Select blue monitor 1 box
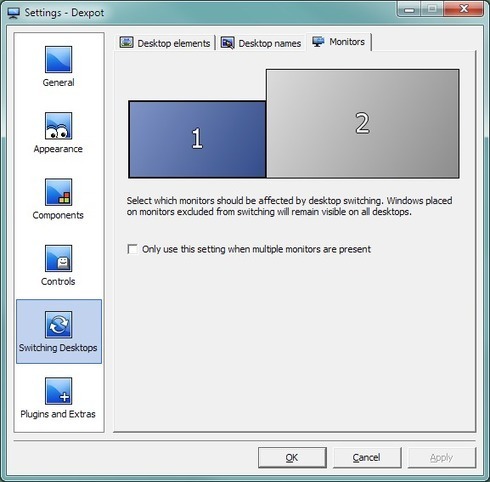 (197, 139)
